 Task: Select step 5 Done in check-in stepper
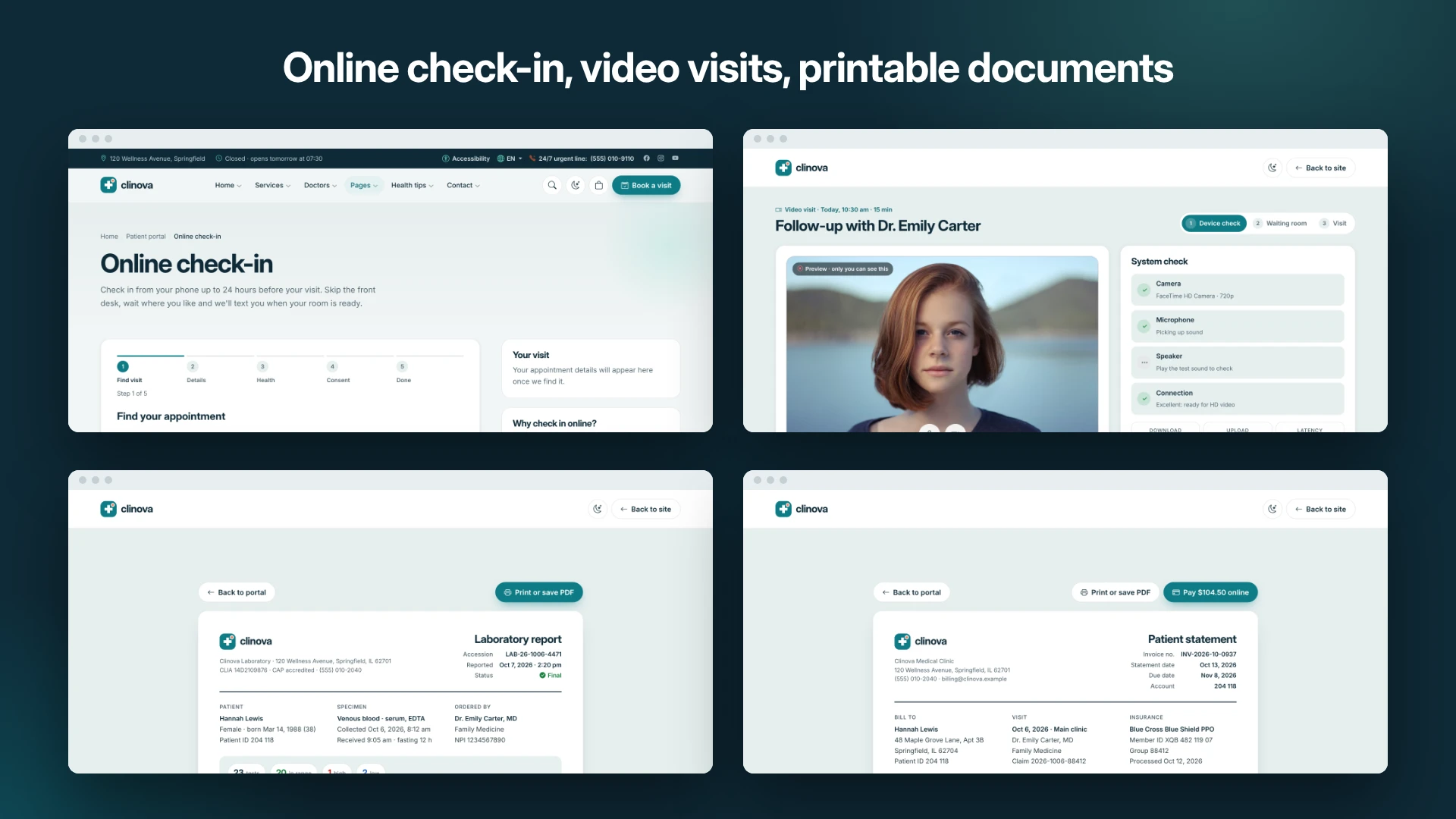tap(403, 372)
